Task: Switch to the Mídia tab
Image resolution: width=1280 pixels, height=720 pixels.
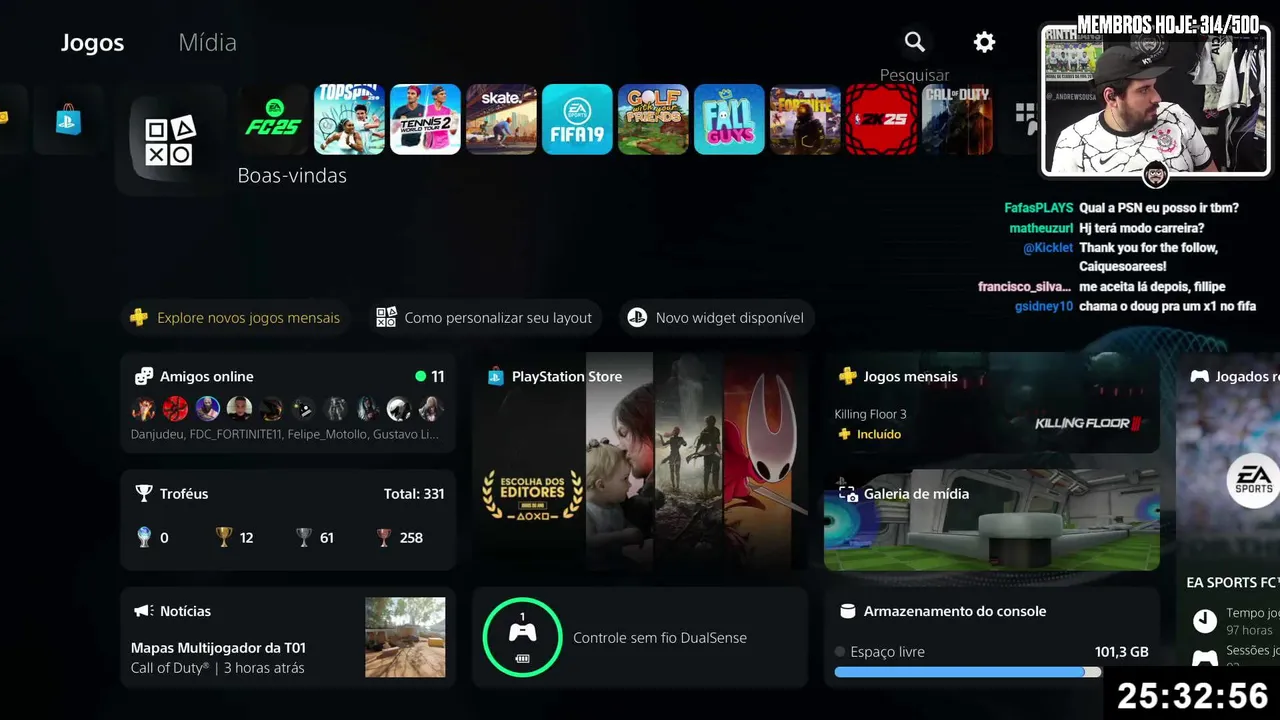Action: (x=207, y=43)
